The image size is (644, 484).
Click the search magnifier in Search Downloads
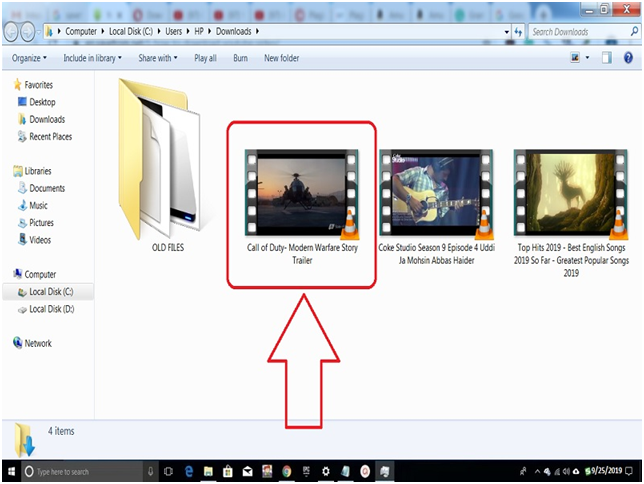coord(634,31)
